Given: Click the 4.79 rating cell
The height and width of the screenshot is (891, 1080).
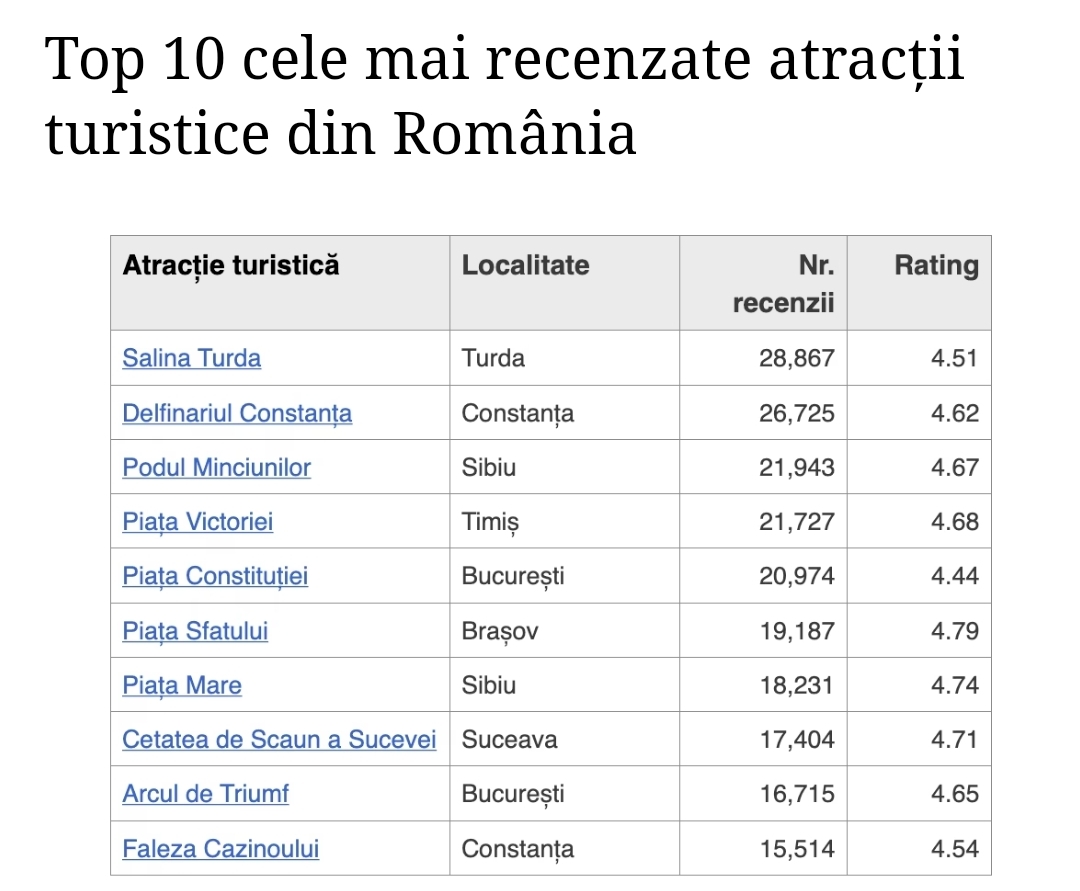Looking at the screenshot, I should point(920,631).
